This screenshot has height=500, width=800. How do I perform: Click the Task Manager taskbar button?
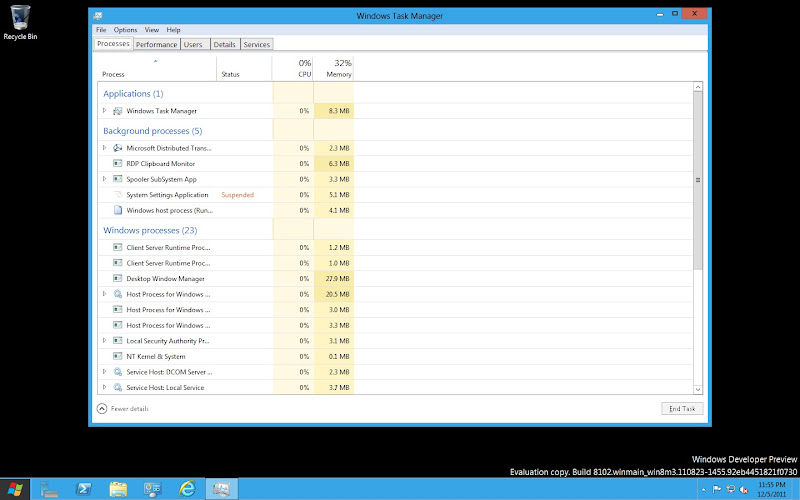(x=221, y=489)
